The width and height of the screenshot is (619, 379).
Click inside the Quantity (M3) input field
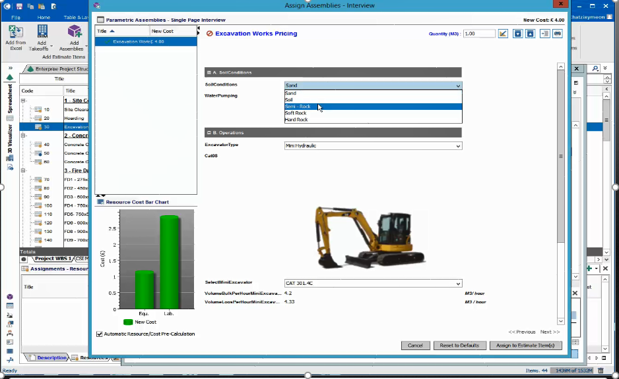click(x=479, y=34)
